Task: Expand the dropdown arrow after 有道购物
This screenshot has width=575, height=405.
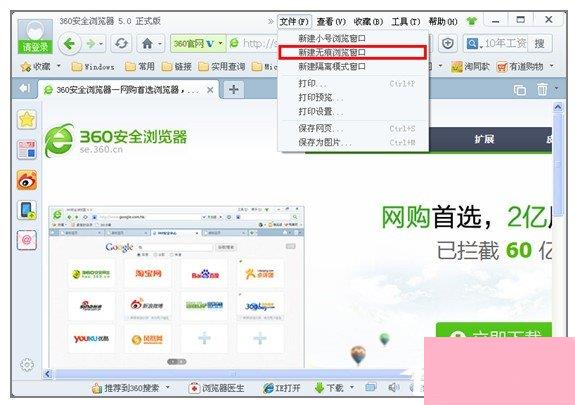Action: 552,66
